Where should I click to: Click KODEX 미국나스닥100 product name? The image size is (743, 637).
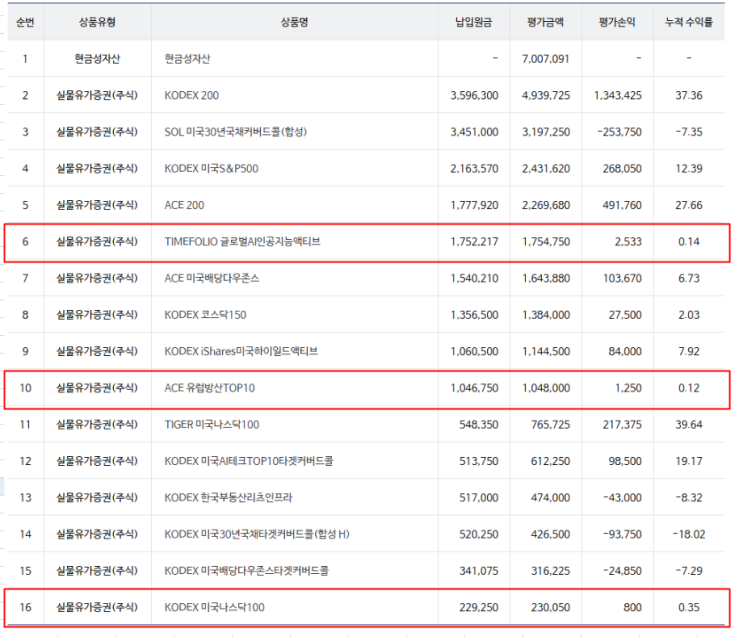(215, 607)
